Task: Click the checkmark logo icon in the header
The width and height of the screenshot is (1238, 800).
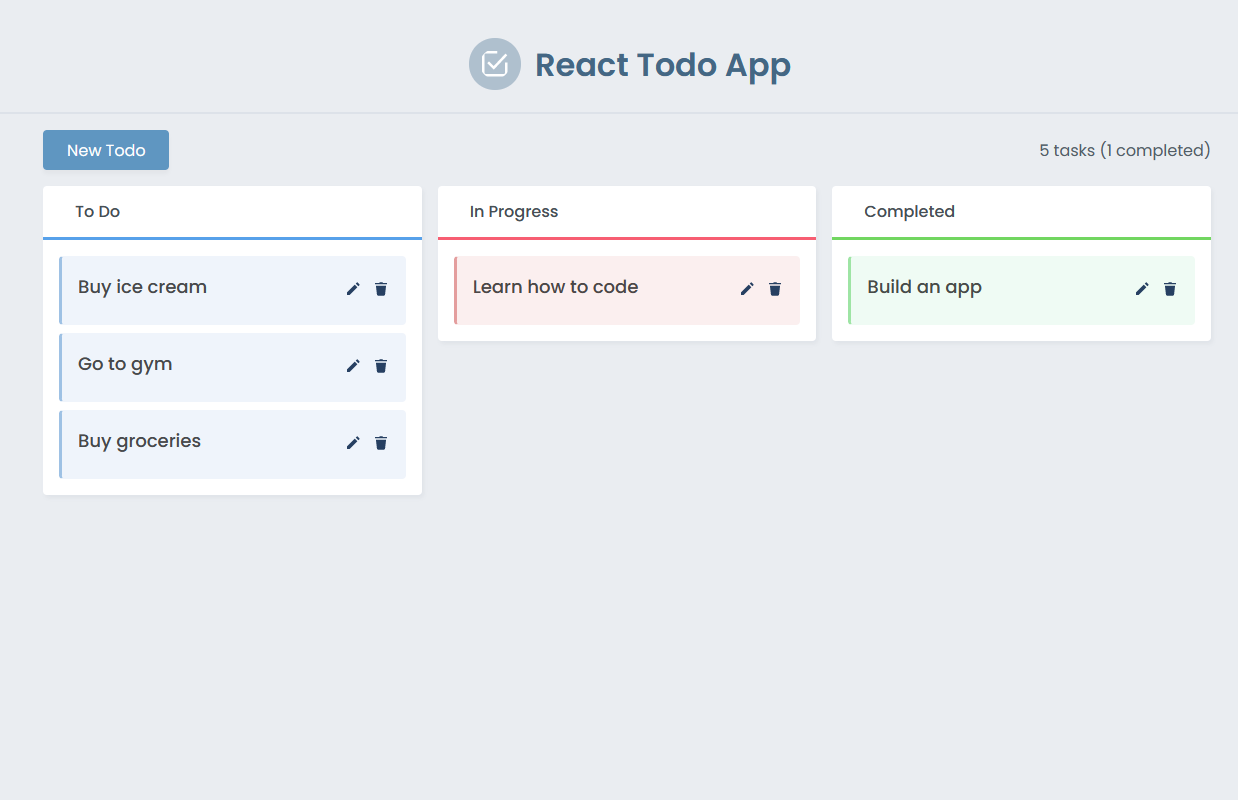Action: click(x=495, y=64)
